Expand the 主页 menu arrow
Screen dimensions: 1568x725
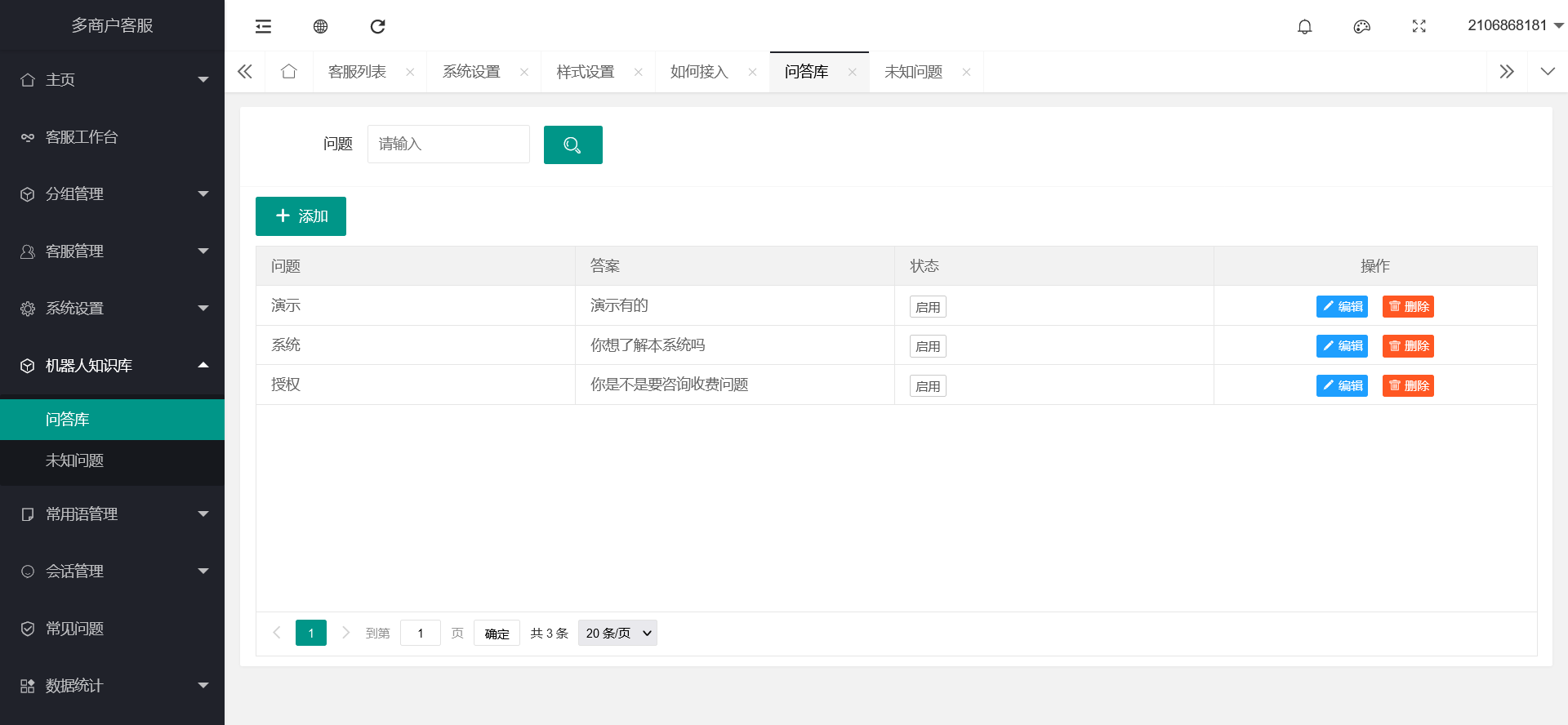(203, 80)
